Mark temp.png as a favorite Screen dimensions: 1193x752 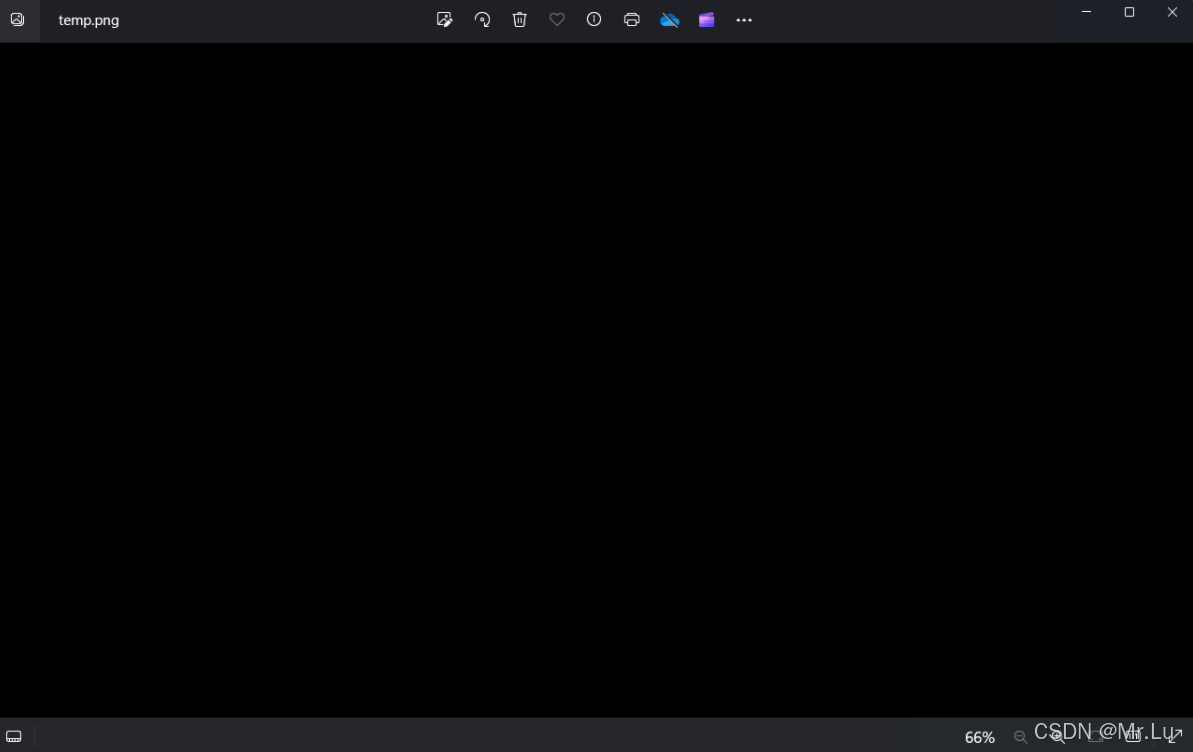[556, 19]
